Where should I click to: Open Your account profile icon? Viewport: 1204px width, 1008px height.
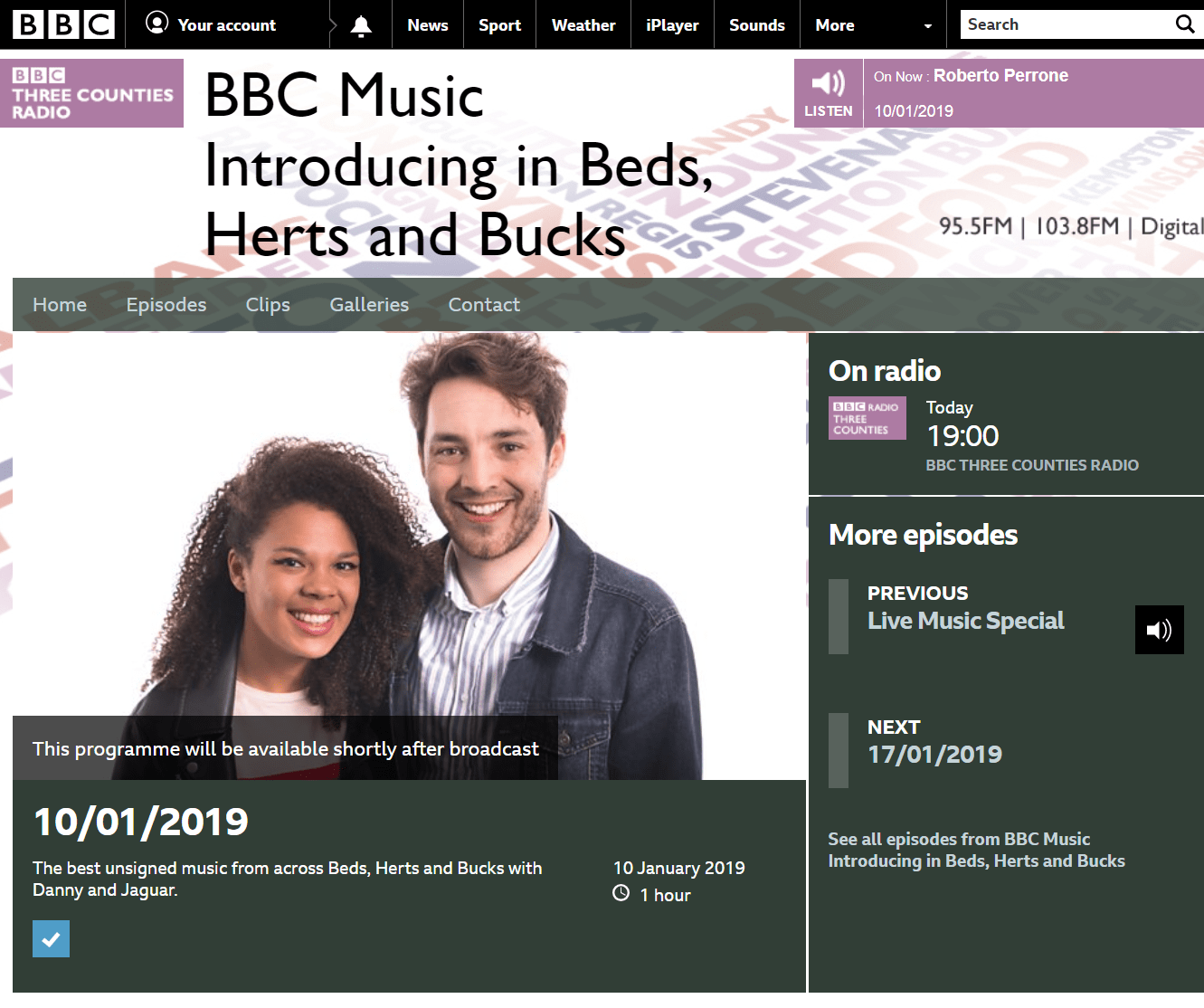(x=157, y=24)
